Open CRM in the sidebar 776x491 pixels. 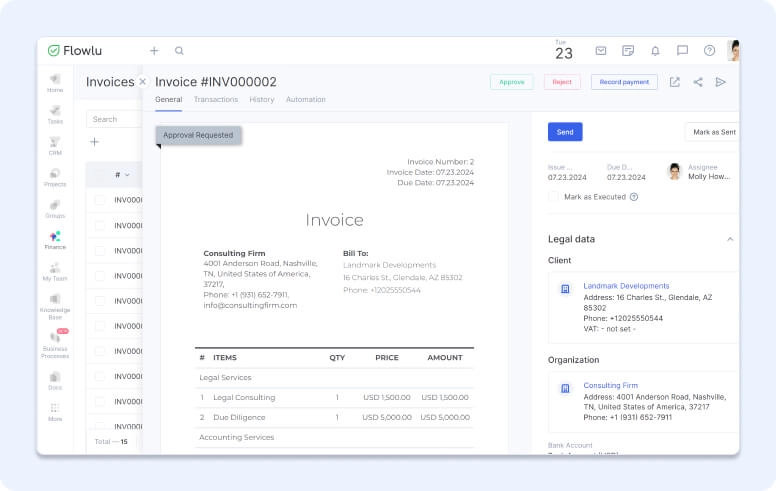click(55, 146)
